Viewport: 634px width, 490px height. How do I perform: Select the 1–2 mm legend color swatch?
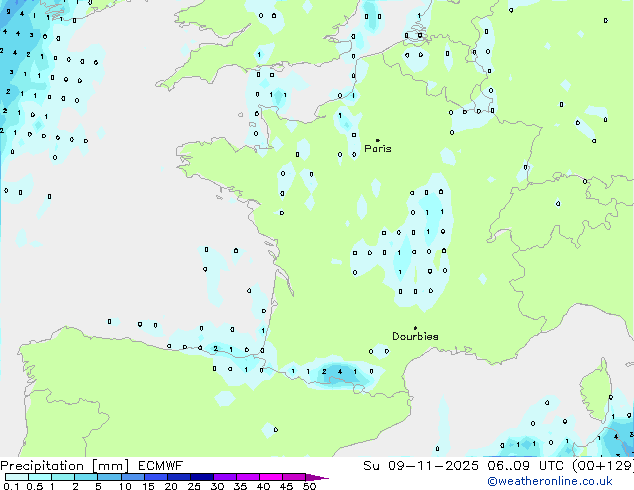point(63,477)
